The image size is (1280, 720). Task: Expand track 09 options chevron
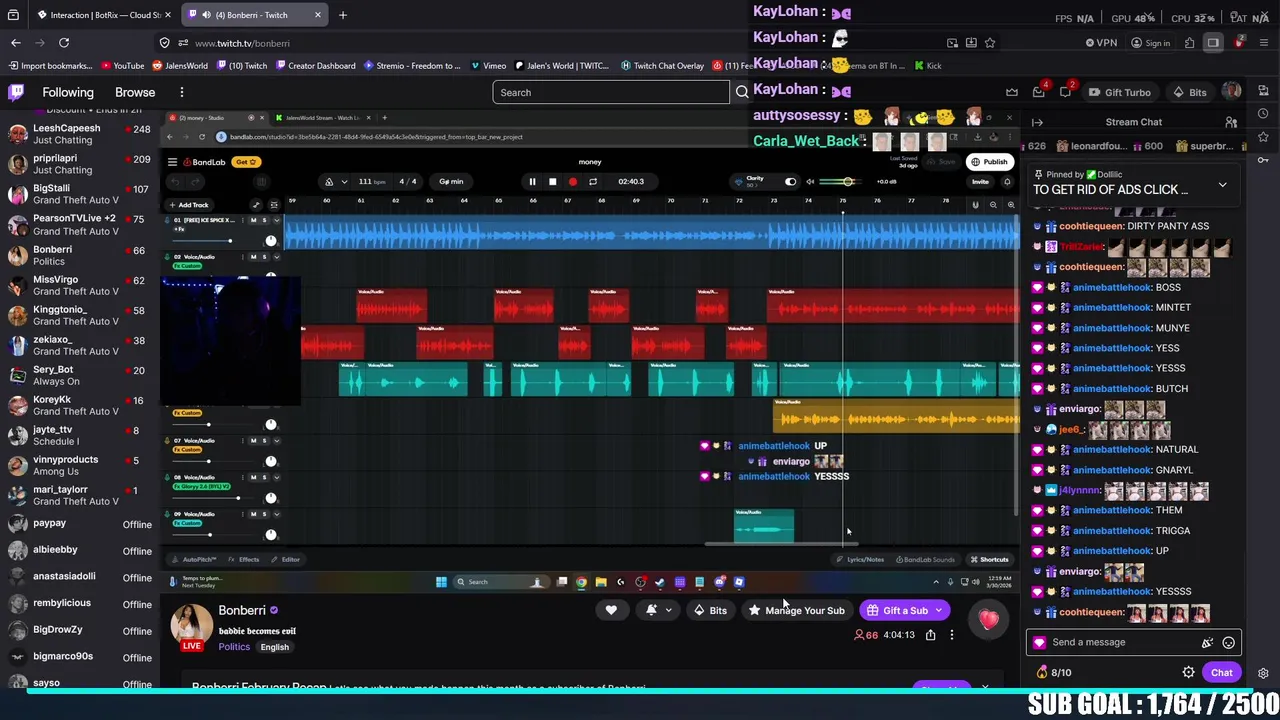[276, 514]
